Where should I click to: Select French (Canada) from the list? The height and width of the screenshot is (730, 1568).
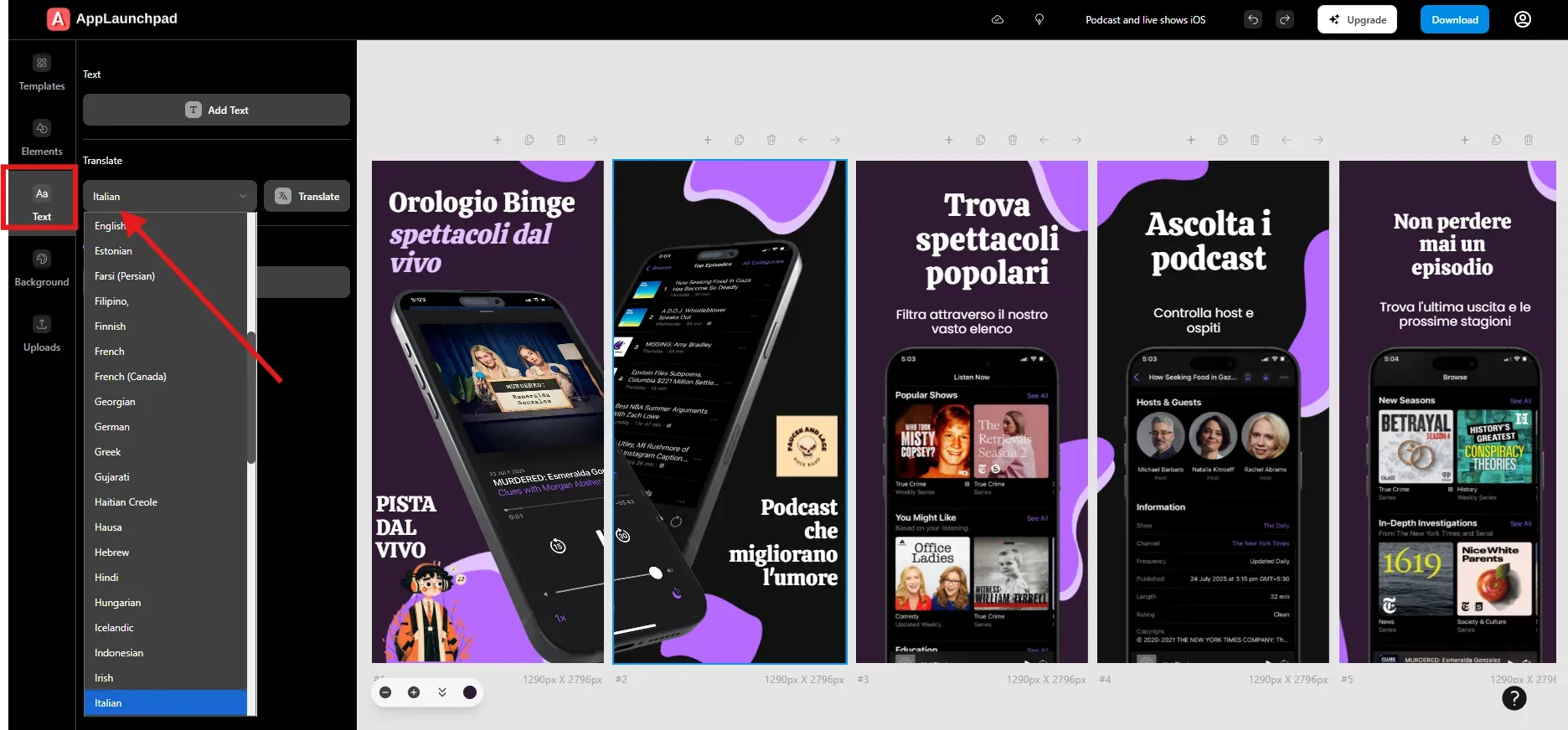pyautogui.click(x=131, y=377)
